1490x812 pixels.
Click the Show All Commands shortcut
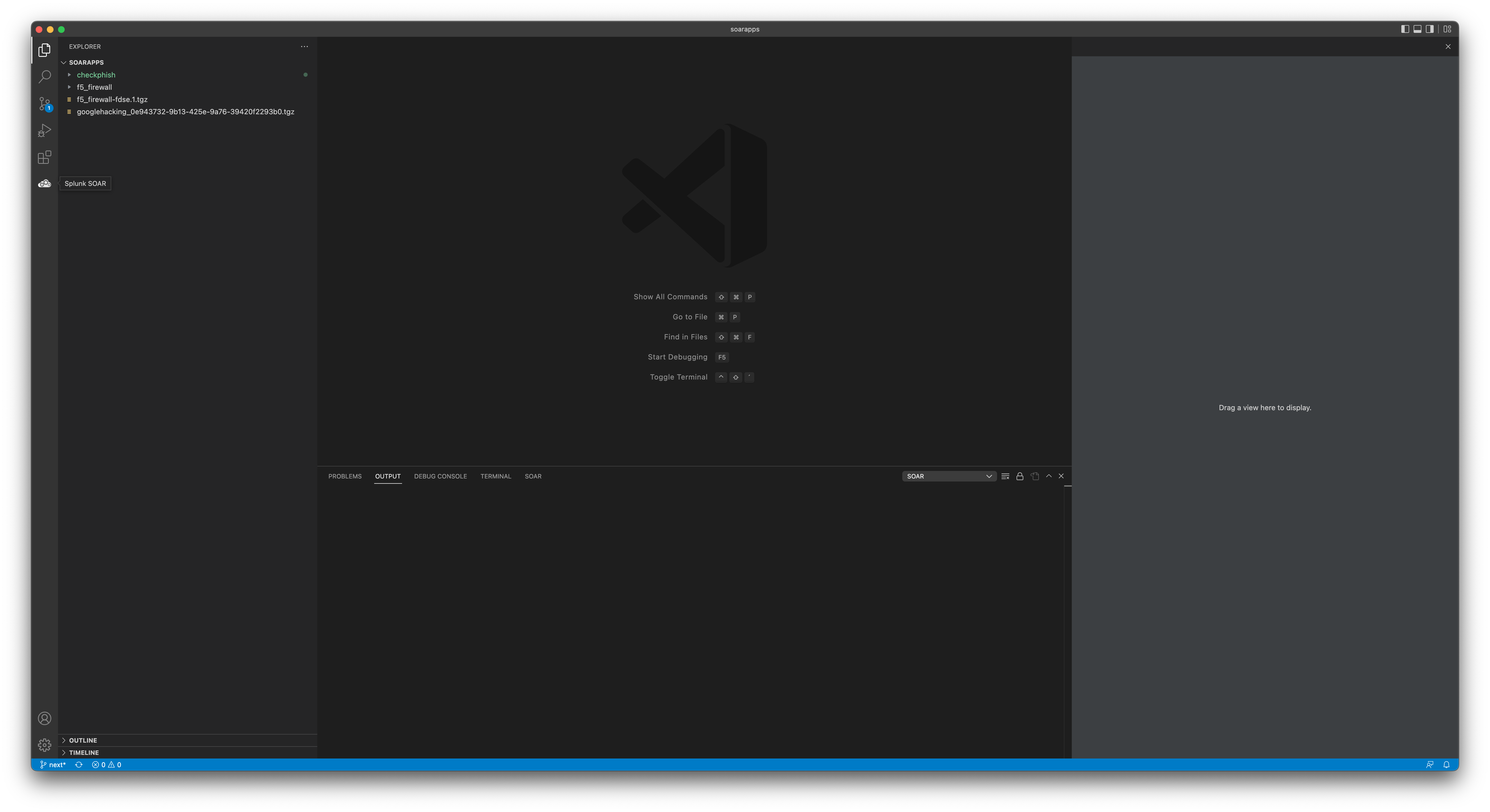[693, 297]
